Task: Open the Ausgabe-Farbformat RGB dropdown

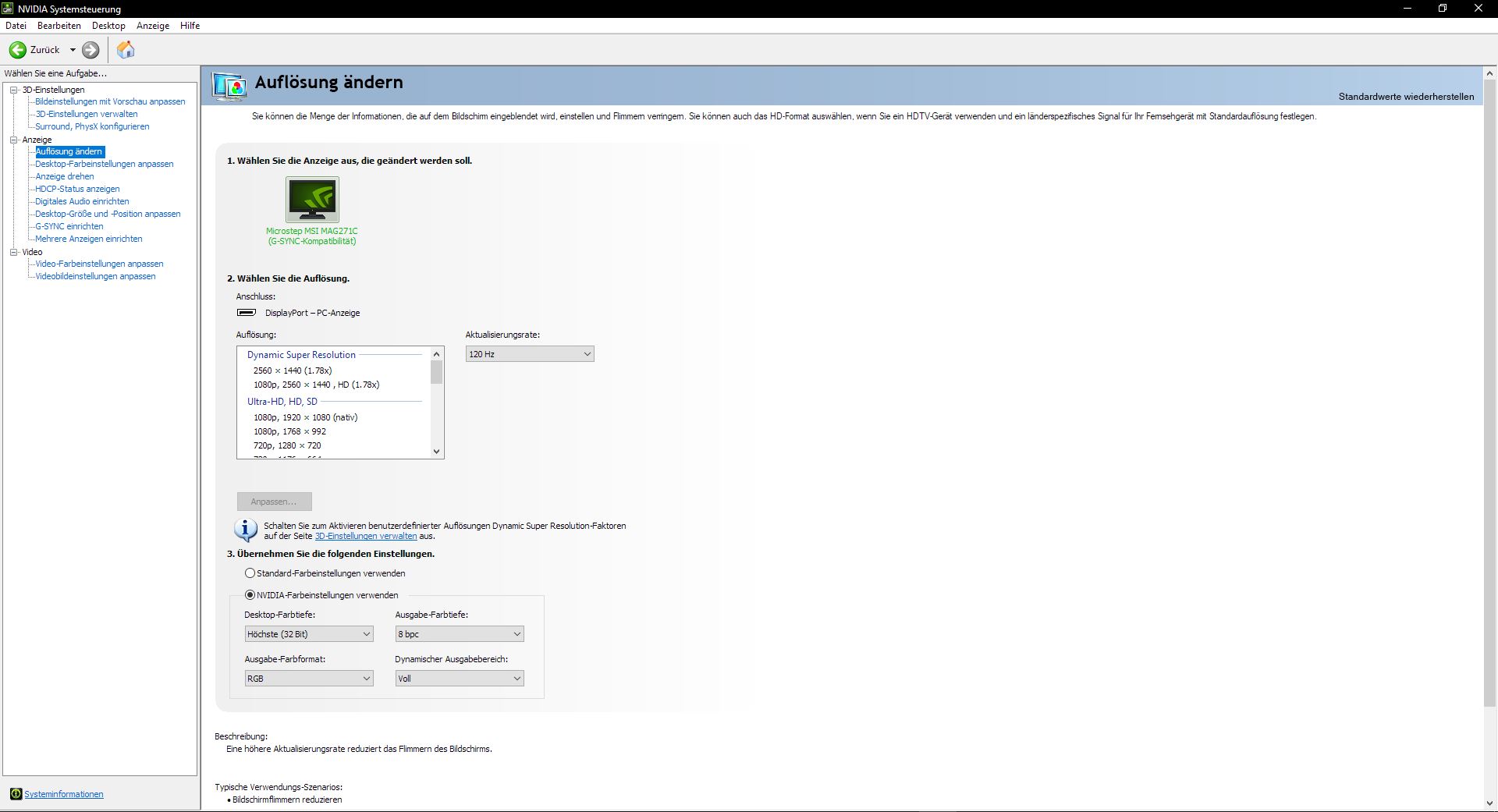Action: click(309, 679)
